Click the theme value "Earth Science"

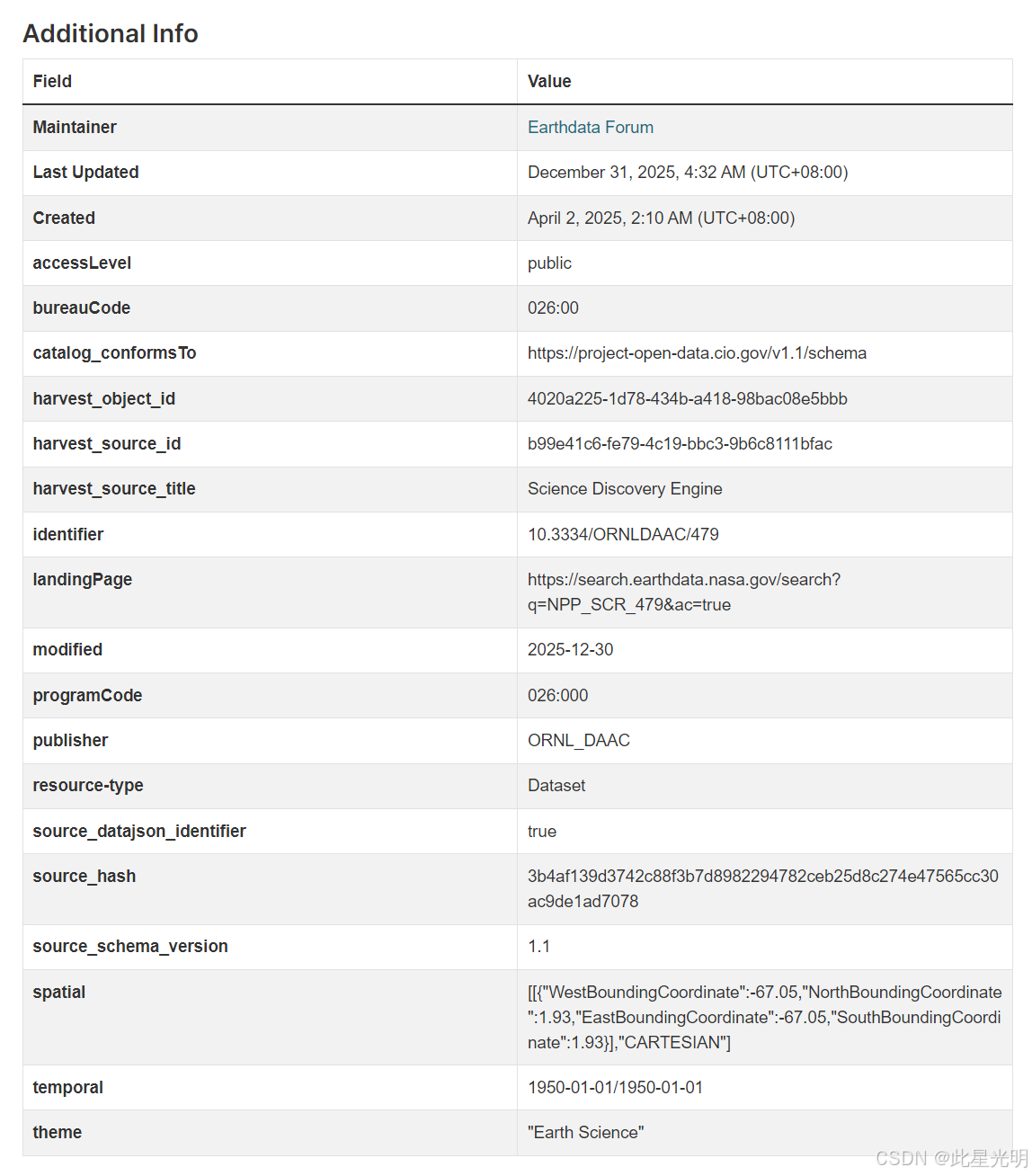[x=585, y=1133]
